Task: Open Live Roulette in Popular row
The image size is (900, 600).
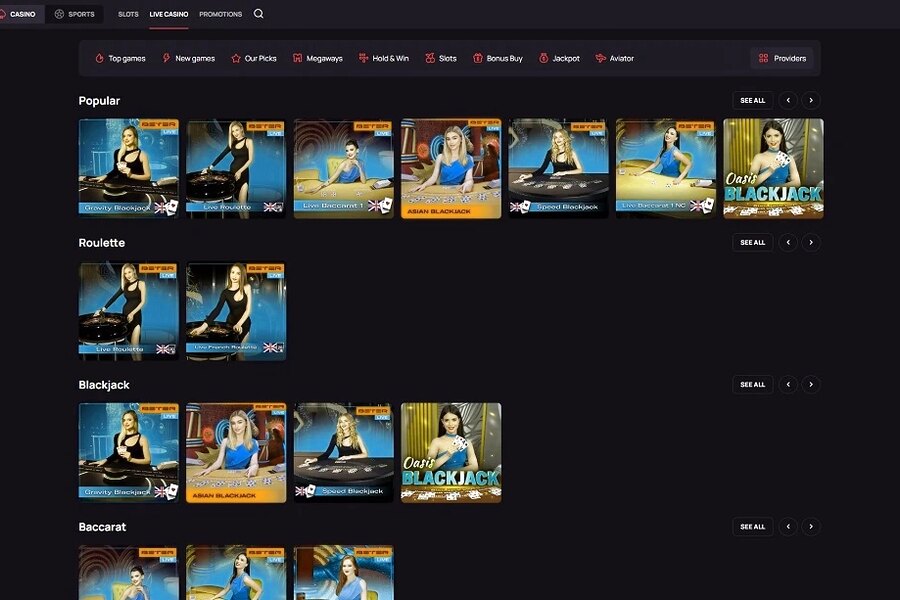Action: (236, 168)
